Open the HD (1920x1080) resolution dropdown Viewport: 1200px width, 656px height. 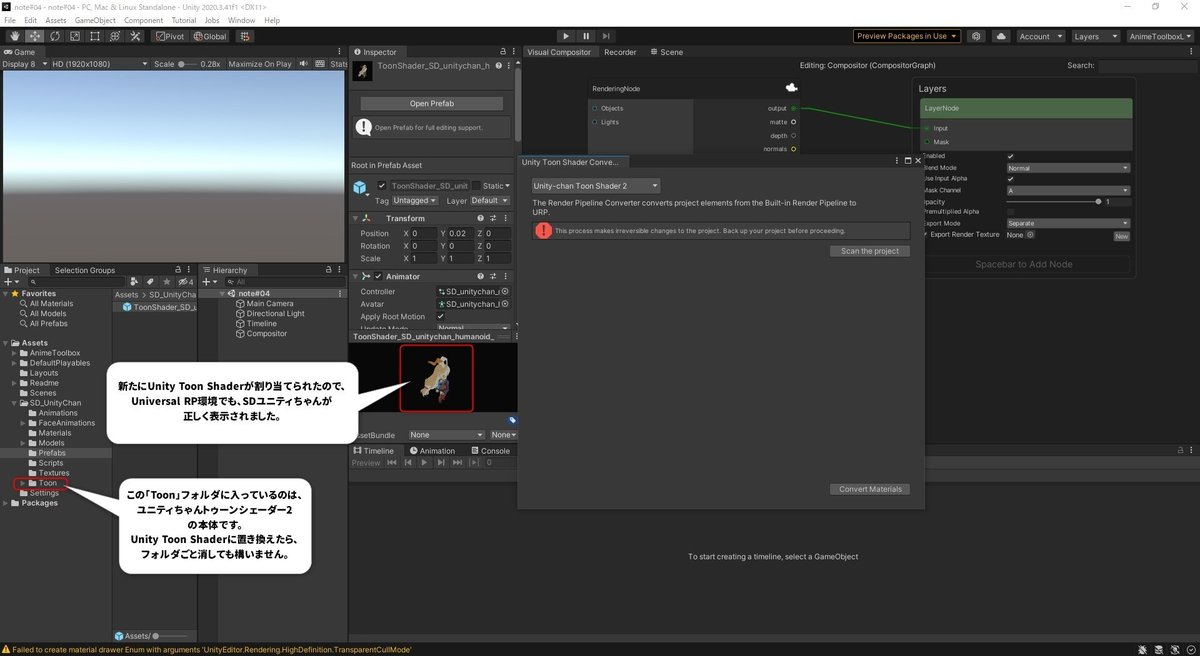[x=99, y=64]
